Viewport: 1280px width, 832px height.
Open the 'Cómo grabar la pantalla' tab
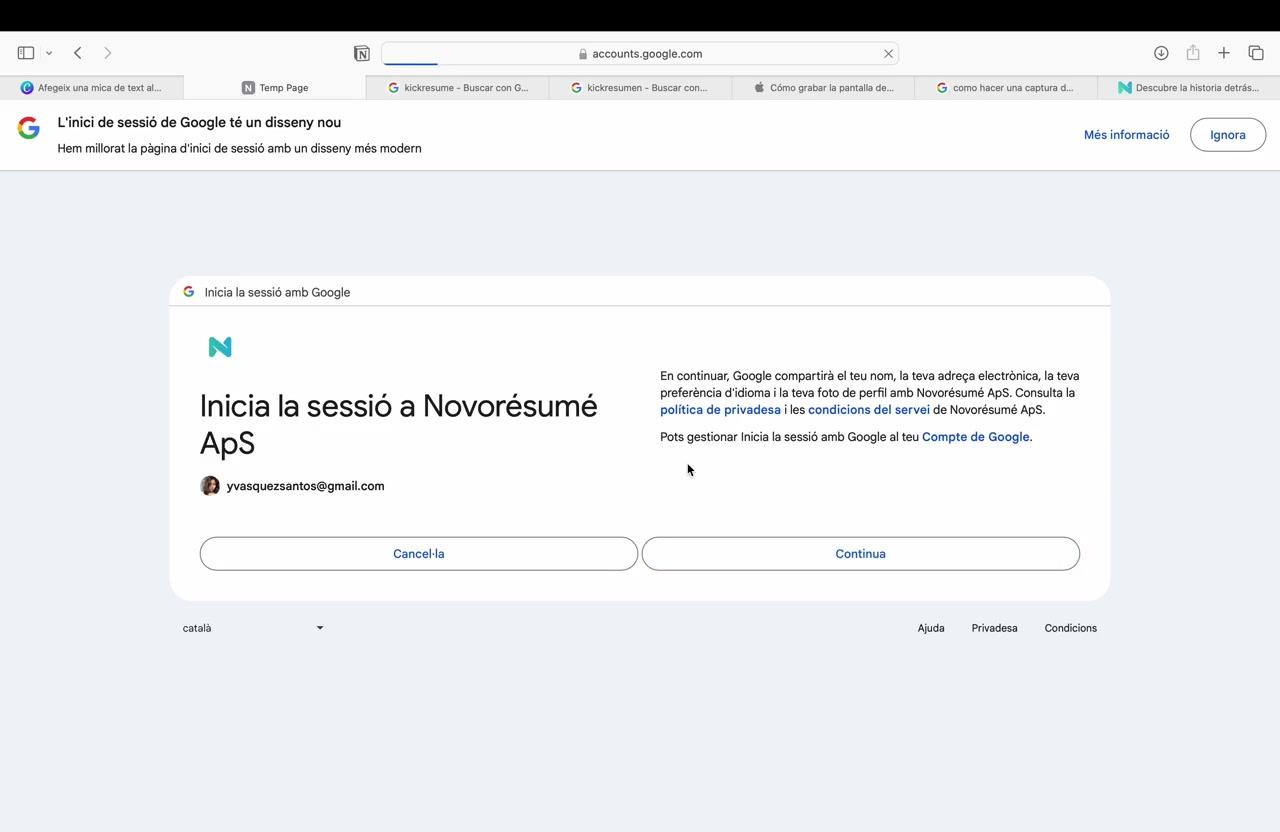tap(823, 88)
